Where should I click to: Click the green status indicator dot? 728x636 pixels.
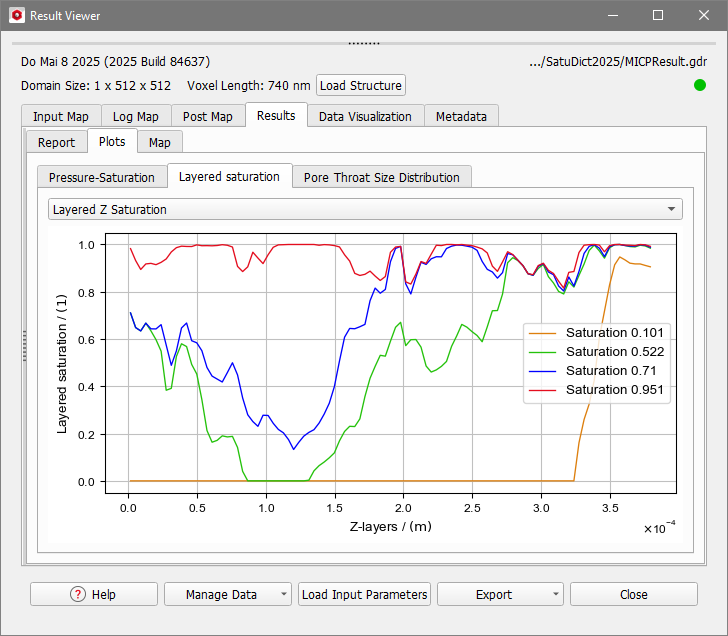[x=700, y=85]
